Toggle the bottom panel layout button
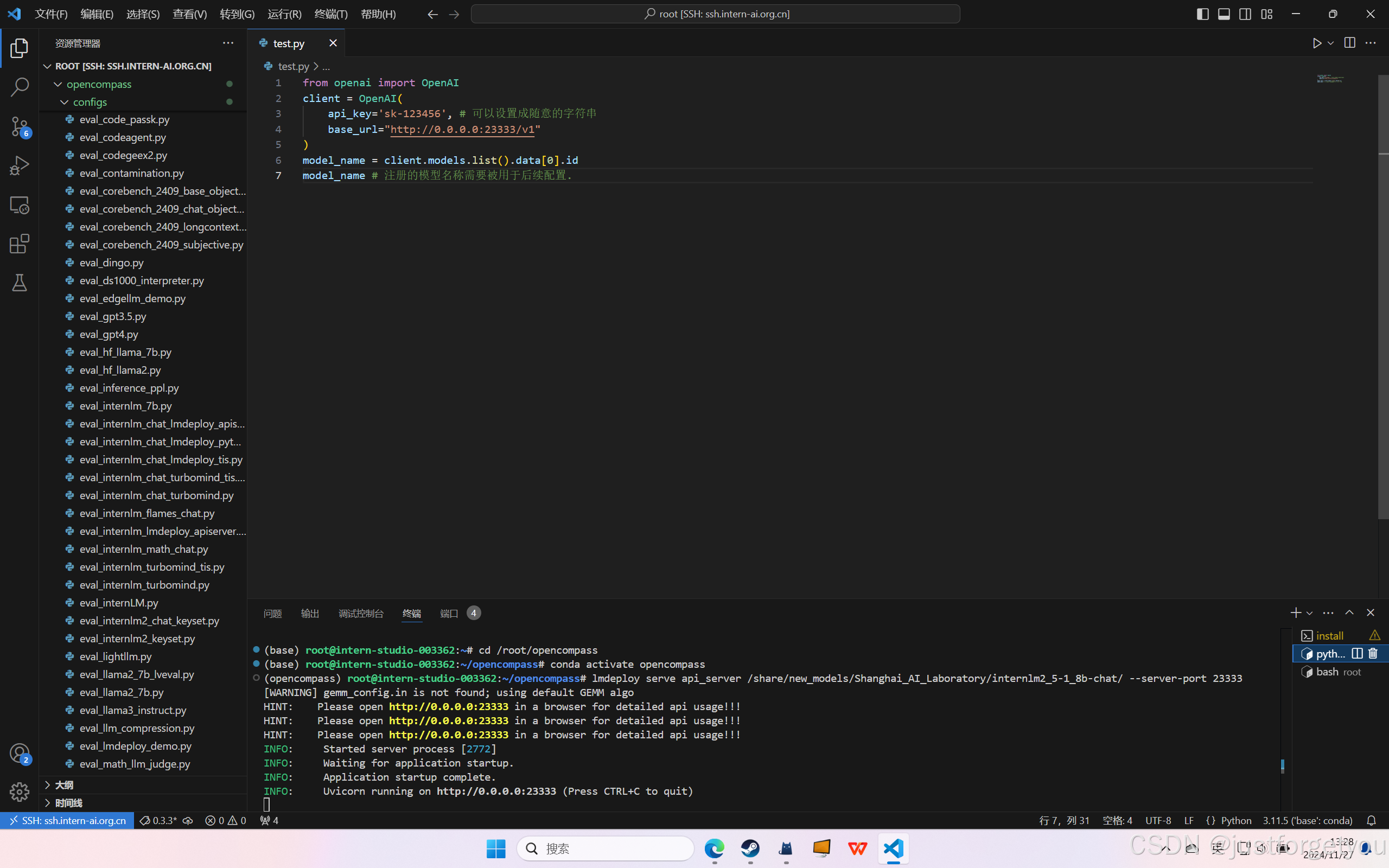Viewport: 1389px width, 868px height. click(x=1224, y=14)
